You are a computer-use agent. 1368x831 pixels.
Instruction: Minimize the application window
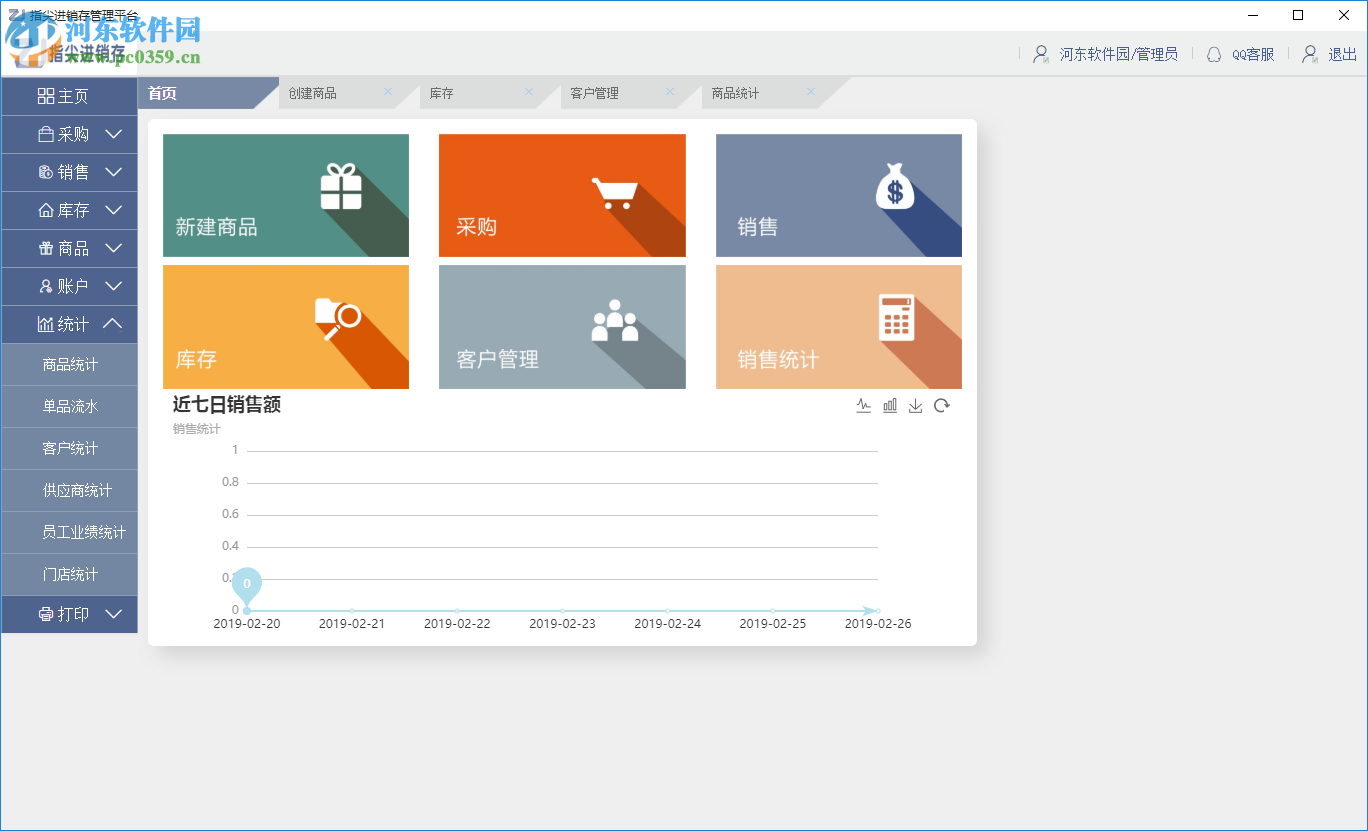pos(1252,15)
